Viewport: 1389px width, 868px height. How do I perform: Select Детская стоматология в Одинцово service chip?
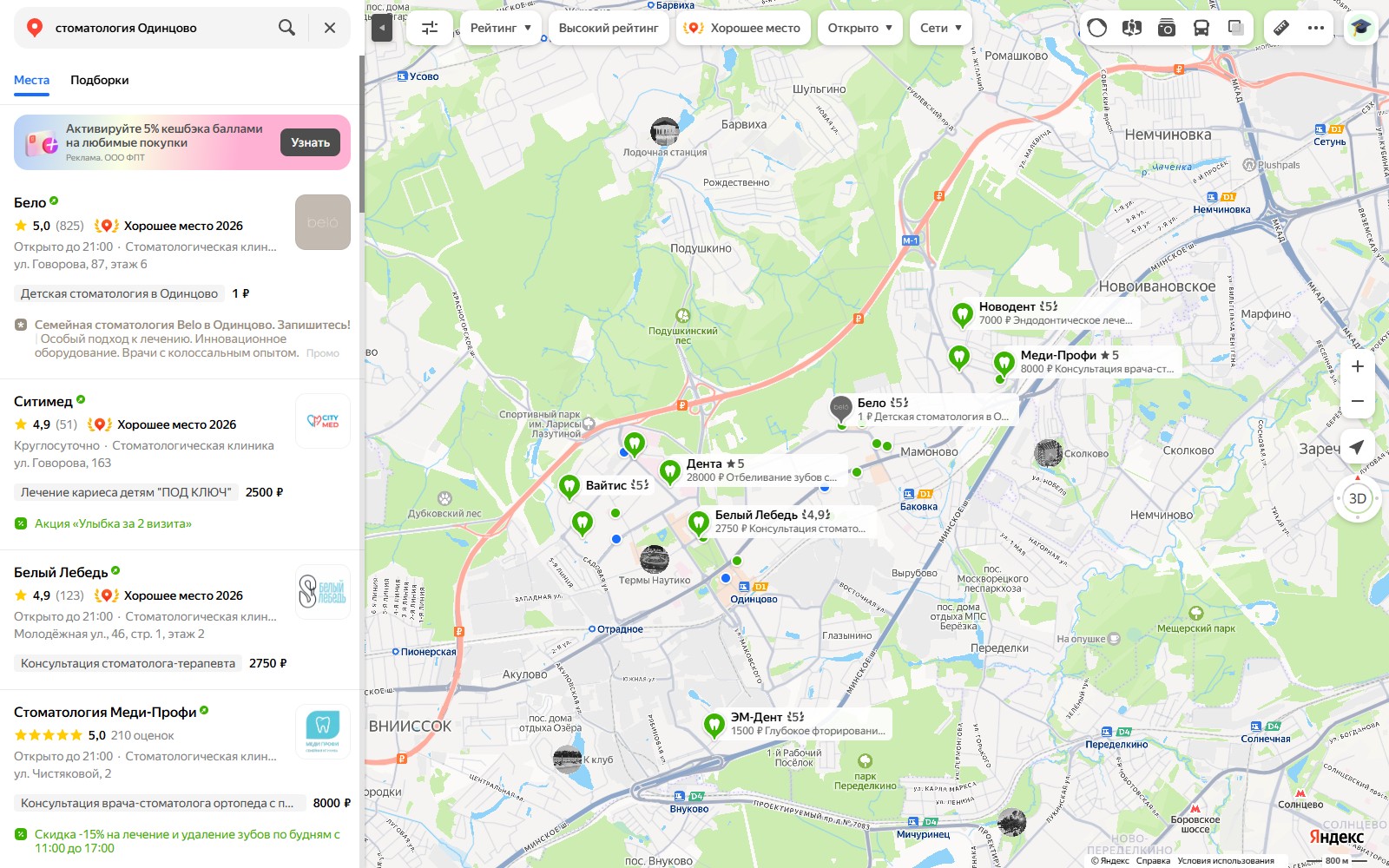coord(119,293)
